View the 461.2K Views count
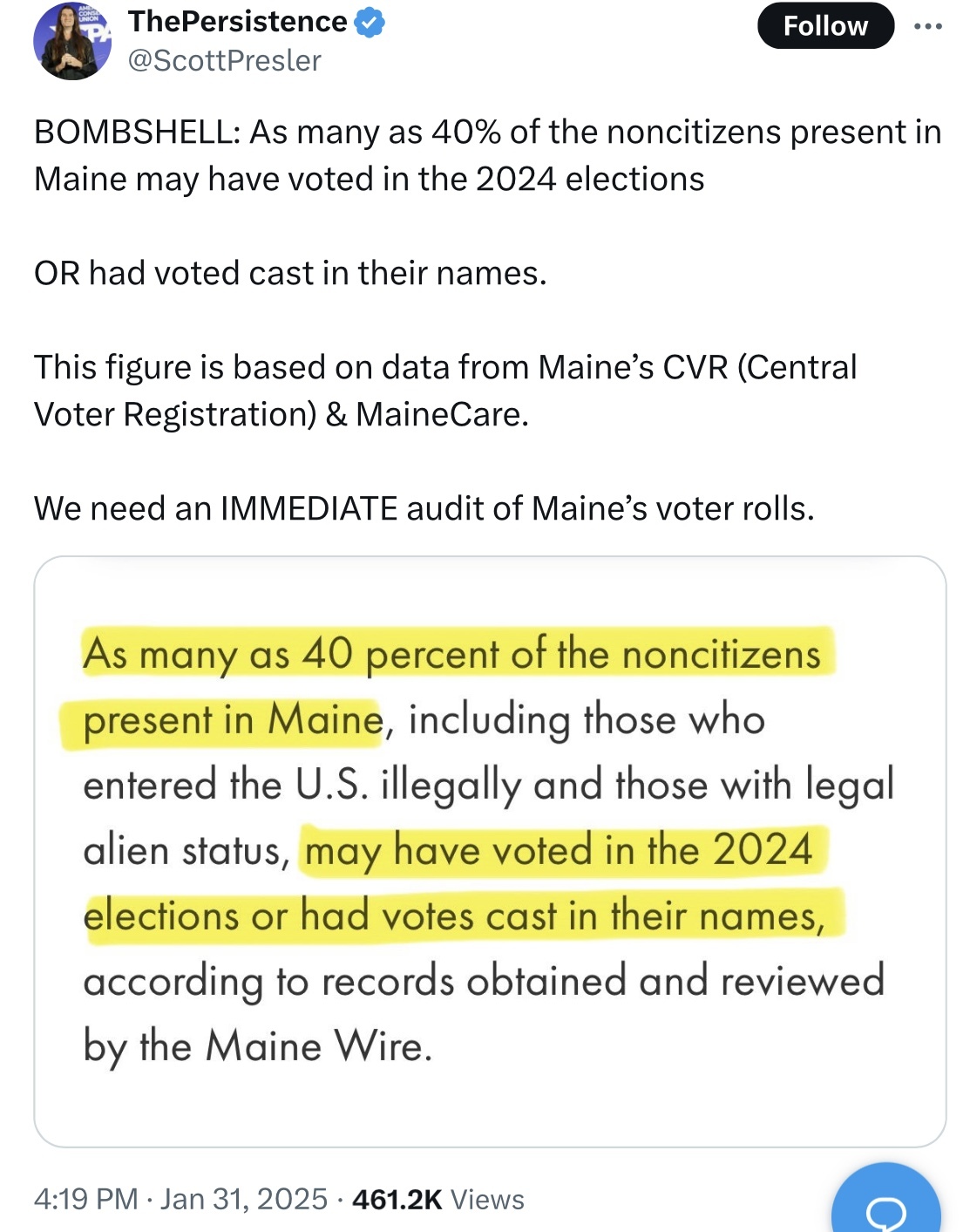This screenshot has height=1232, width=970. [x=438, y=1199]
